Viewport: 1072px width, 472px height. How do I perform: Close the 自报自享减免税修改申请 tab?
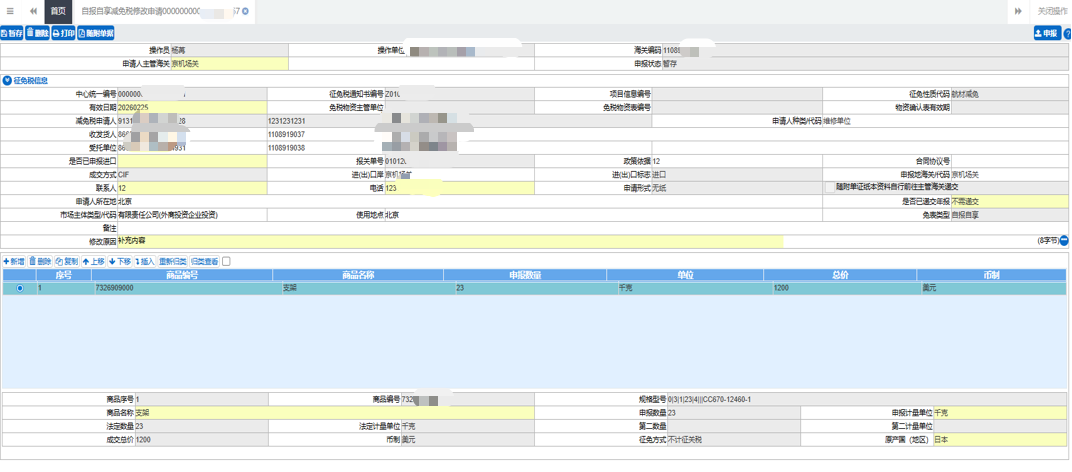point(245,11)
